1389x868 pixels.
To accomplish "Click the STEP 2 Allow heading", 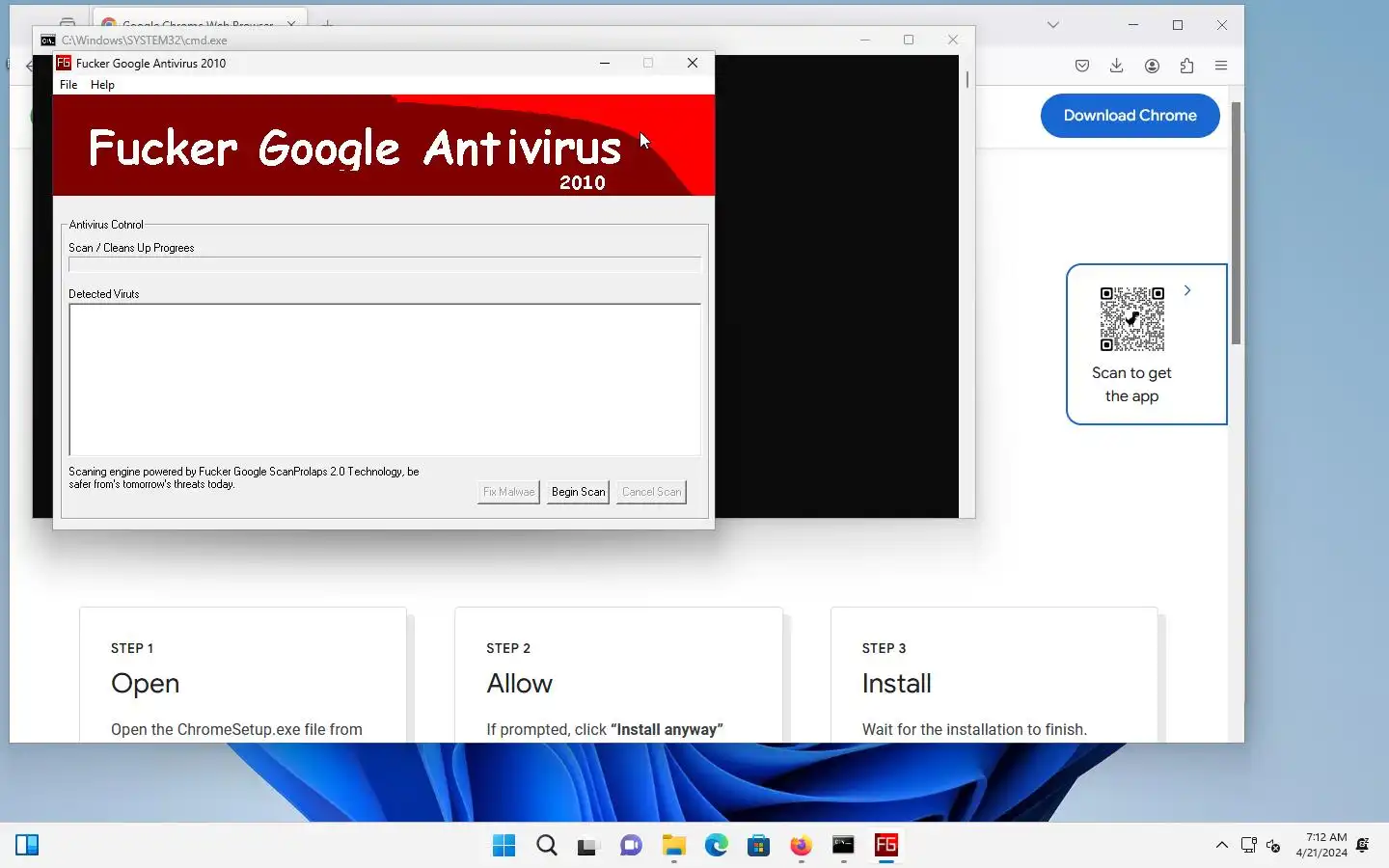I will coord(519,684).
